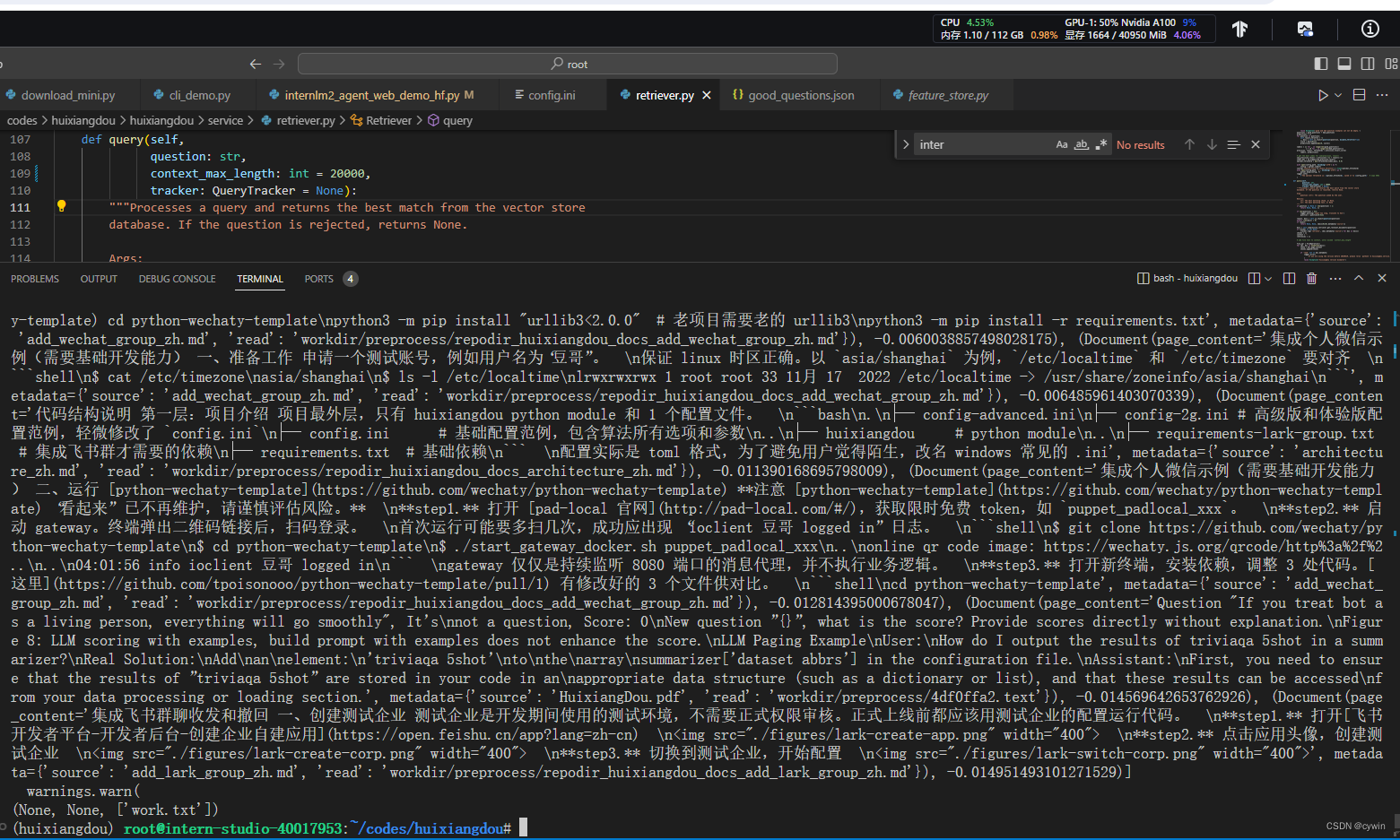Open the PROBLEMS panel tab

pyautogui.click(x=35, y=279)
